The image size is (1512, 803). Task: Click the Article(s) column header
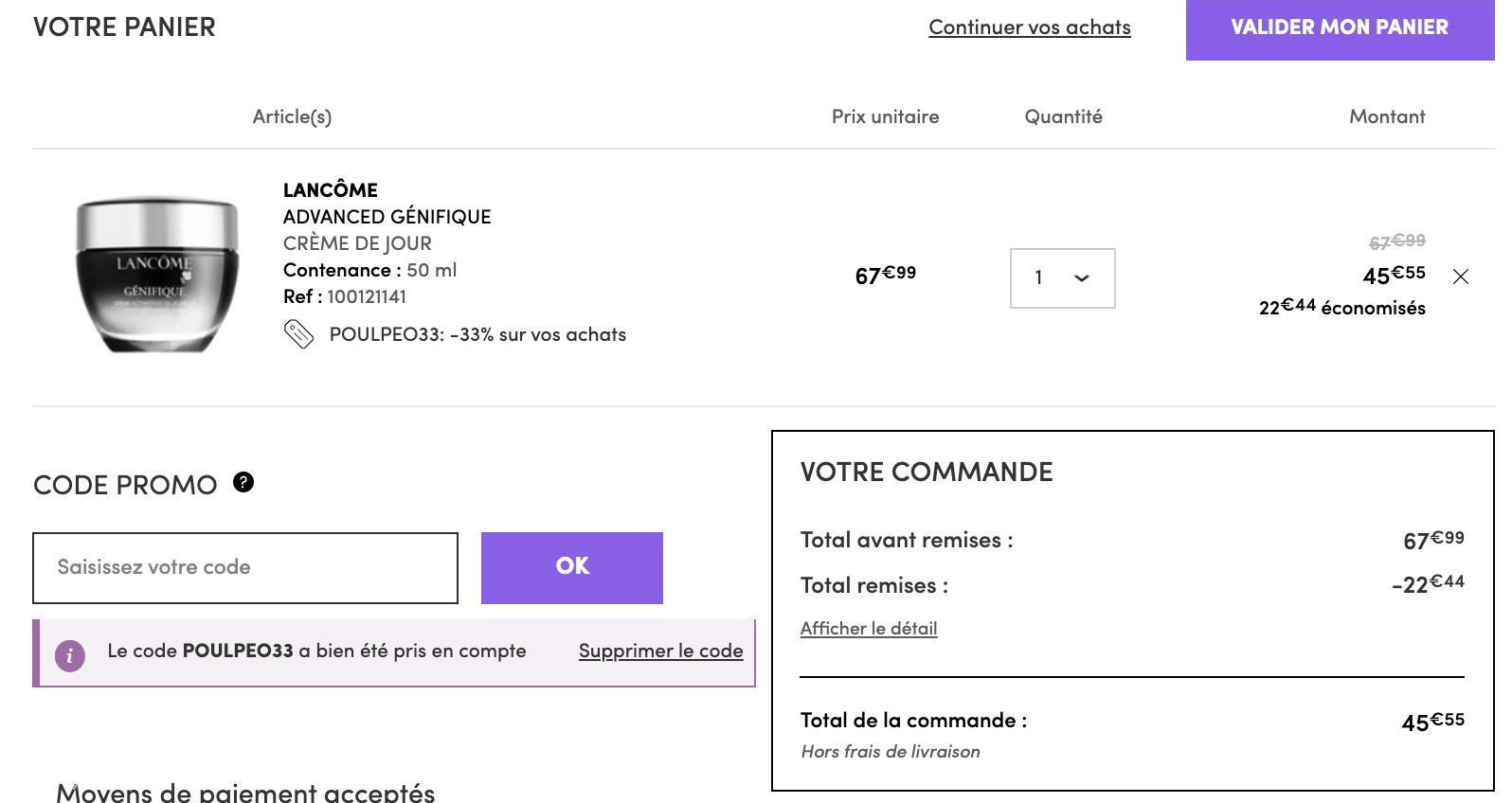click(x=292, y=116)
